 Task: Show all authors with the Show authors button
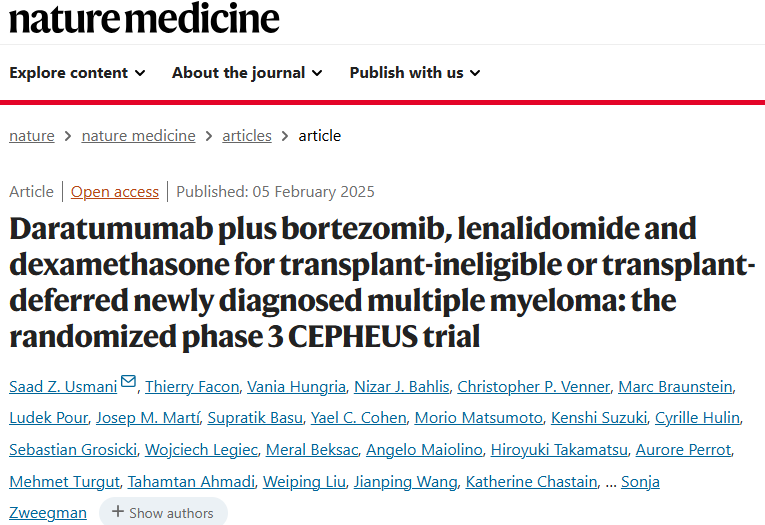(x=163, y=512)
